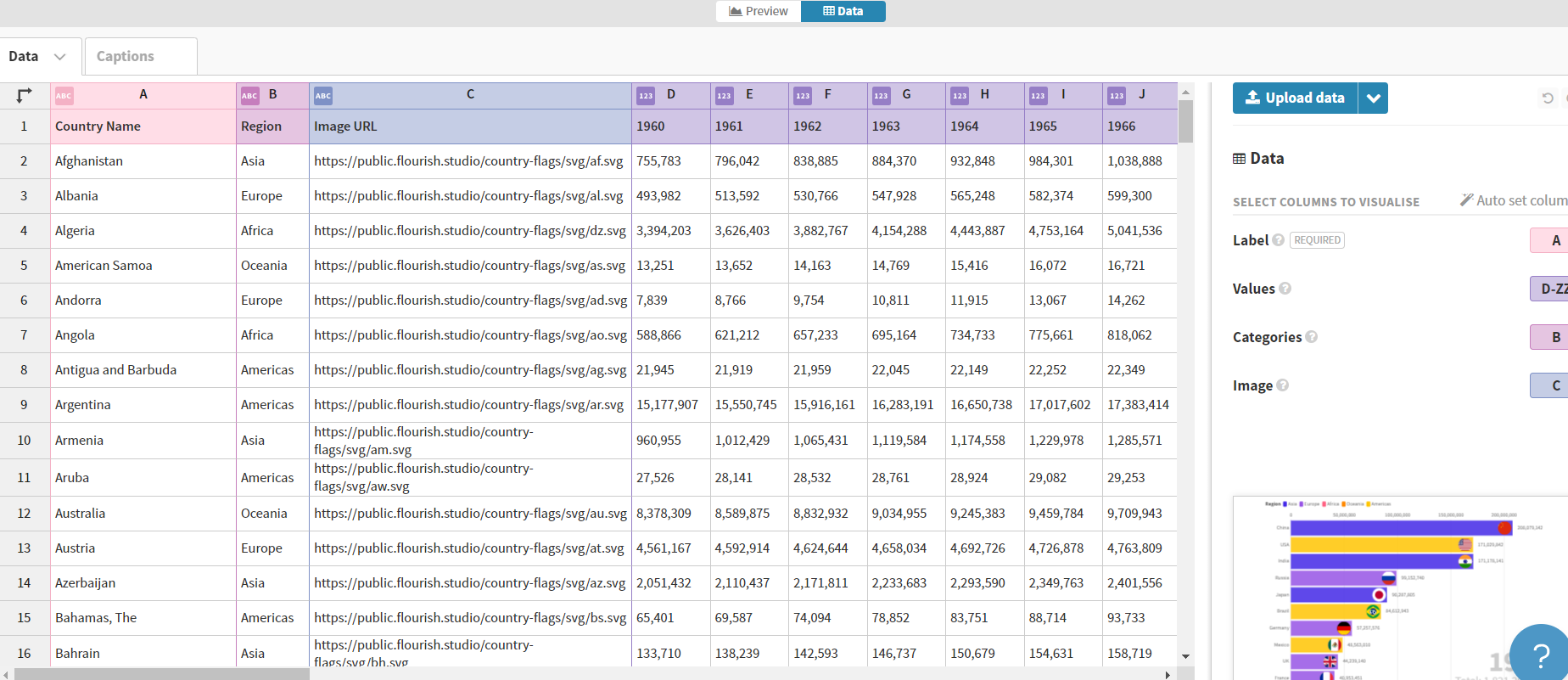Click the Aruba flag URL cell
Image resolution: width=1568 pixels, height=680 pixels.
[470, 478]
